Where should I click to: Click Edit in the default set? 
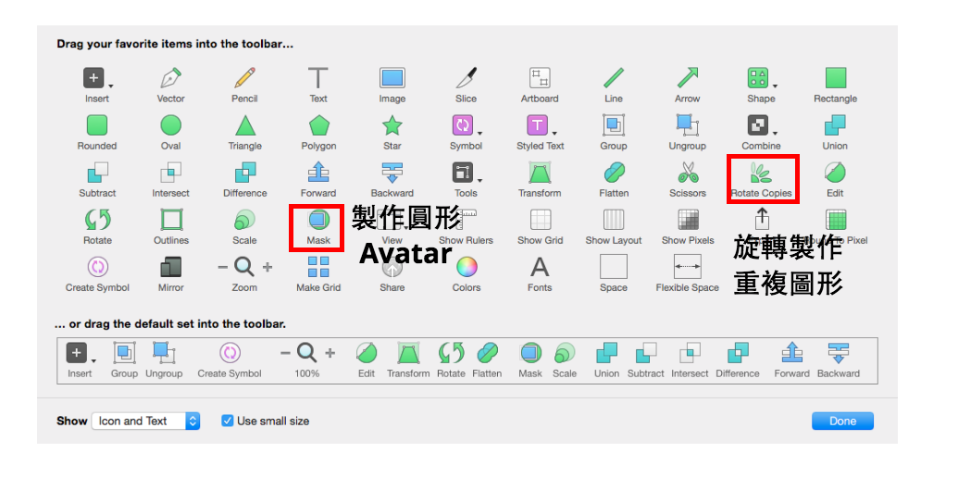pos(366,360)
